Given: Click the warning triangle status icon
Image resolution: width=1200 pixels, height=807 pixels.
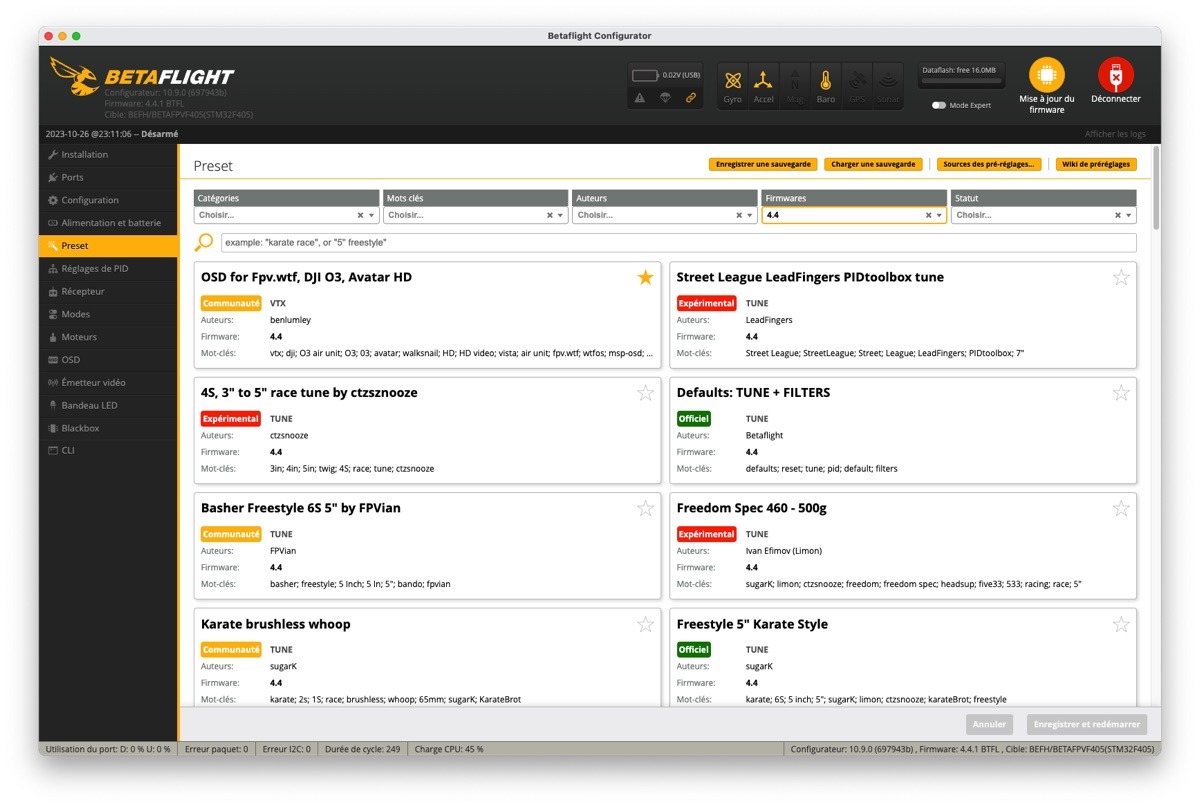Looking at the screenshot, I should pos(640,97).
